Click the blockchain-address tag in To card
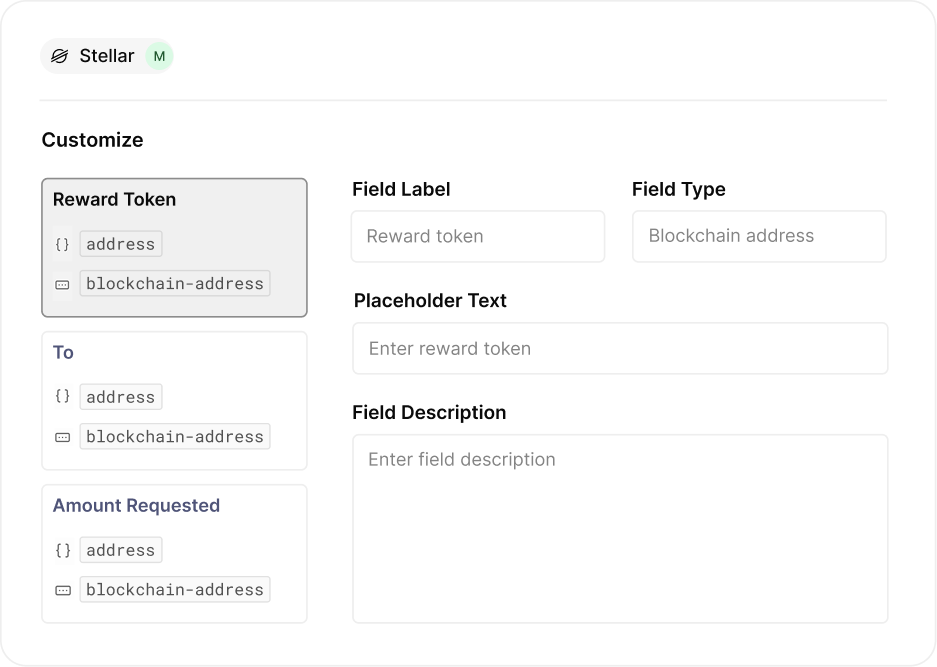The width and height of the screenshot is (937, 667). pyautogui.click(x=175, y=437)
